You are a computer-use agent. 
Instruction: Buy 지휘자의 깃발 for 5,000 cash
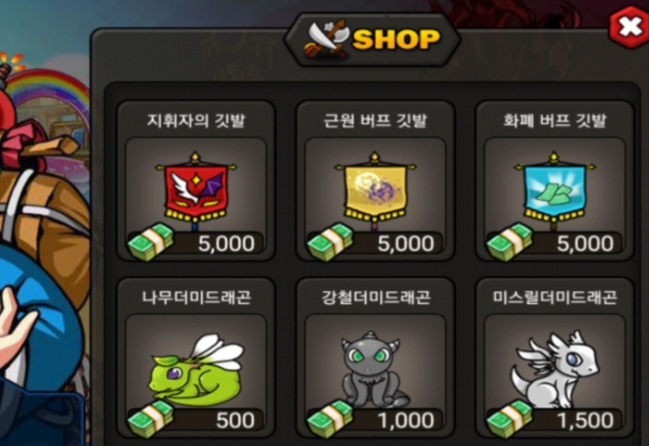tap(196, 243)
